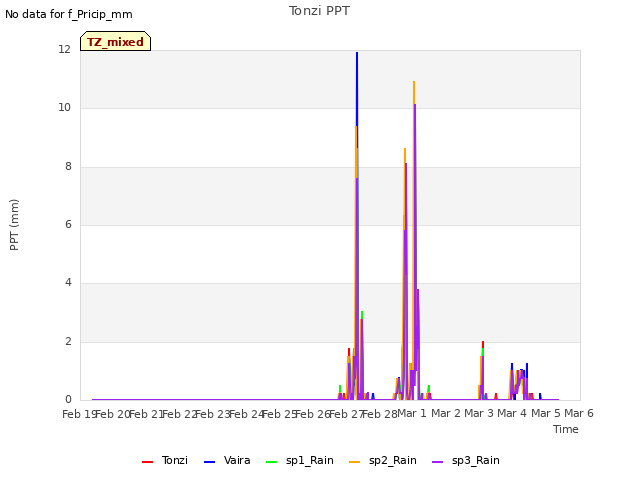Viewport: 640px width, 480px height.
Task: Click the Mar 4 x-axis tick label
Action: point(512,414)
